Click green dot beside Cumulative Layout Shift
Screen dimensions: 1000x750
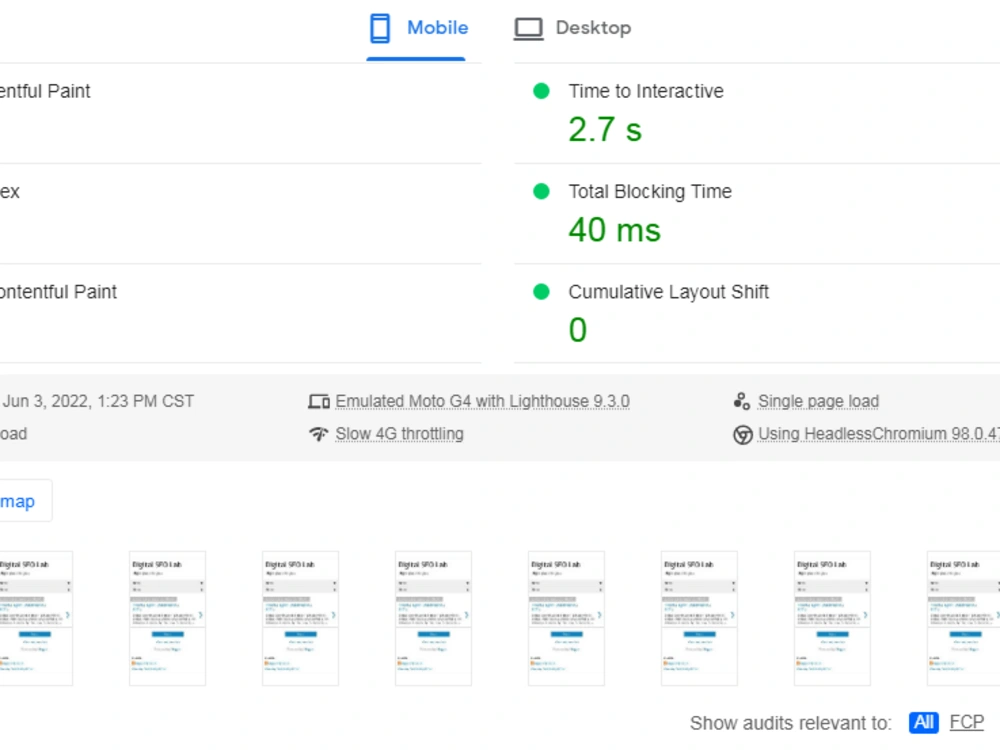pos(541,291)
